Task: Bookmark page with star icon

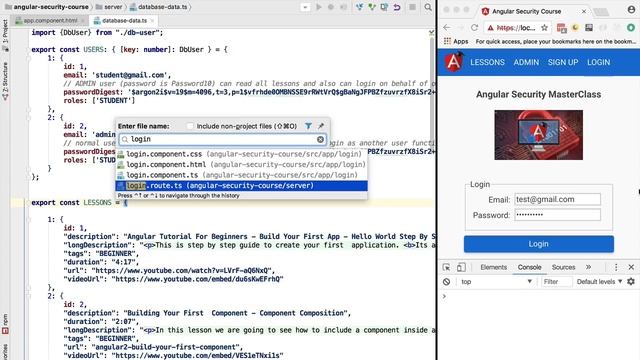Action: 544,27
